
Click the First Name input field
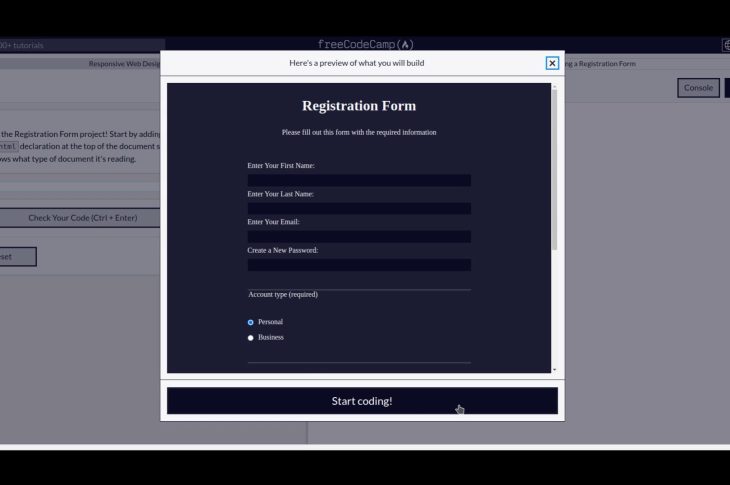359,181
